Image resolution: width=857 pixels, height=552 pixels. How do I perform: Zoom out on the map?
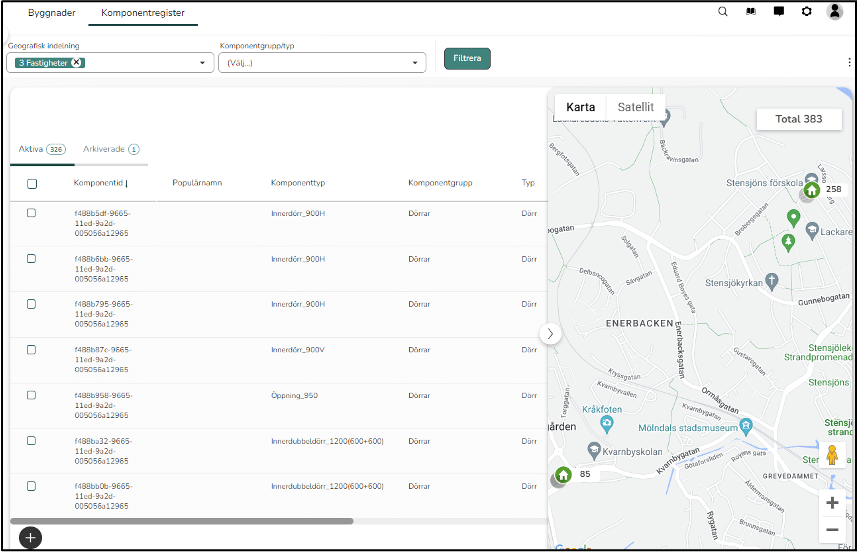(832, 530)
